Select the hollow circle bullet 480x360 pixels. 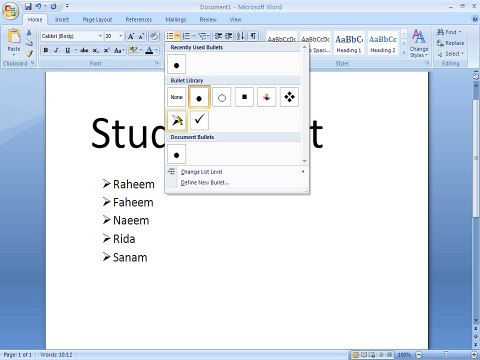pos(222,97)
